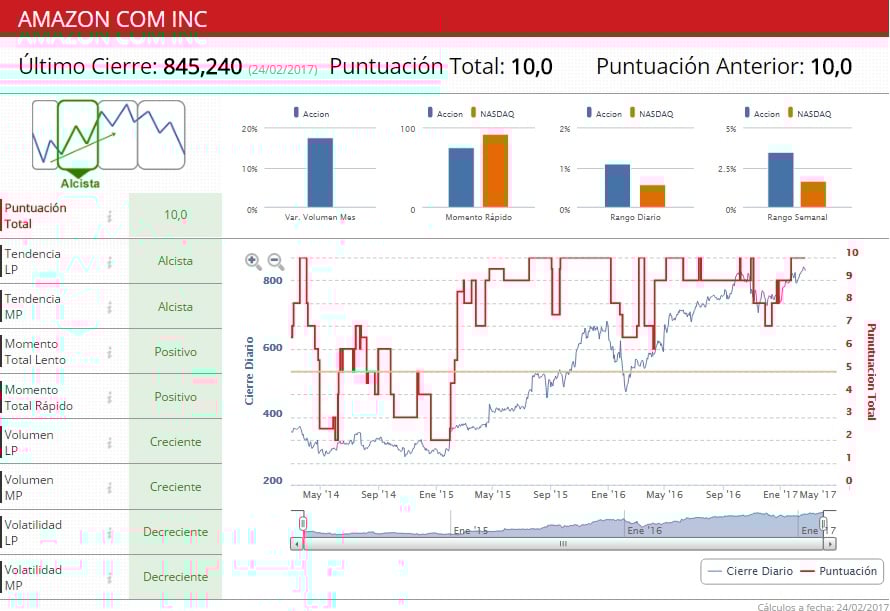
Task: Open info dots for Volumen LP row
Action: [110, 442]
